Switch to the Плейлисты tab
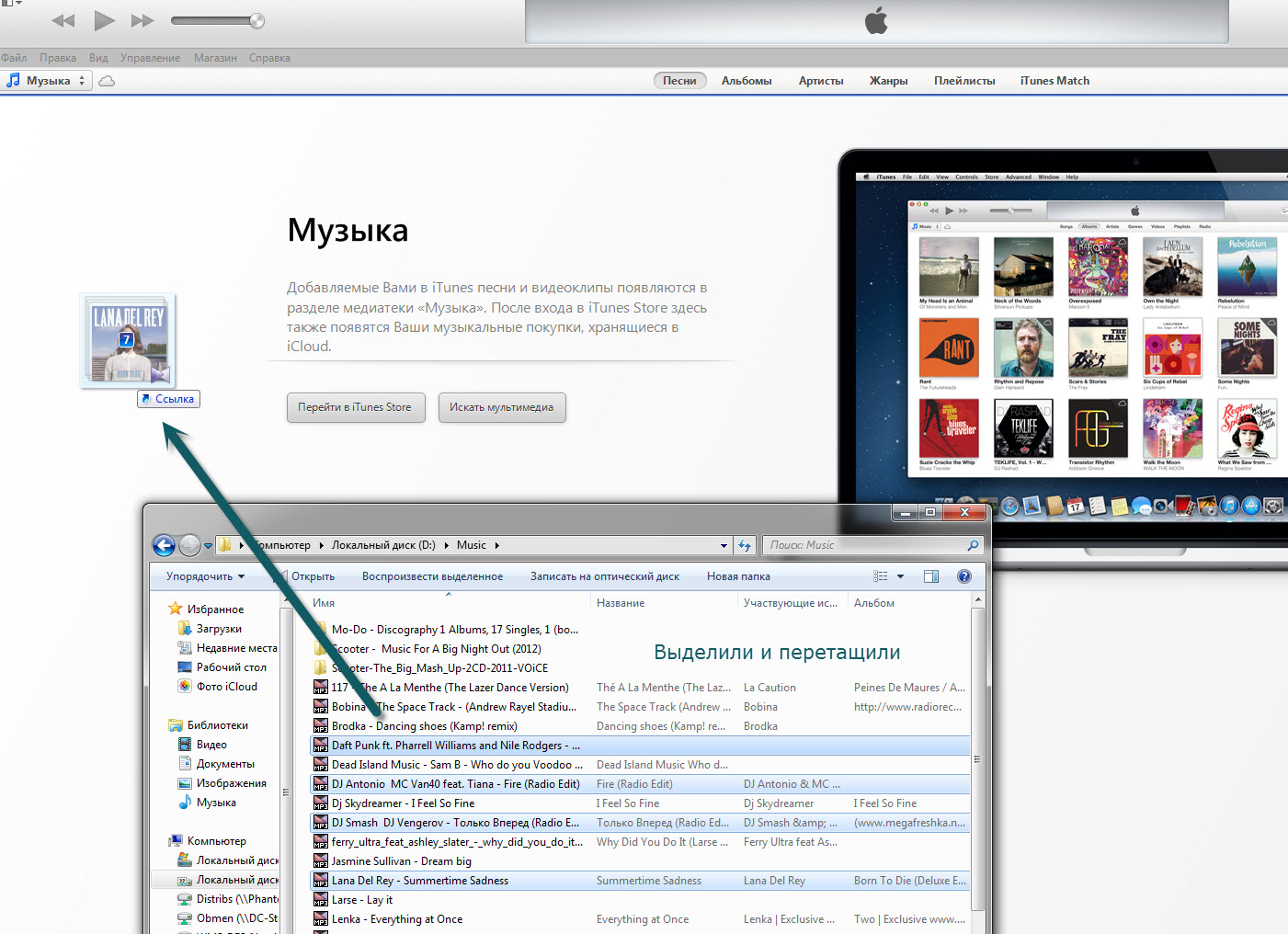The height and width of the screenshot is (934, 1288). coord(964,81)
